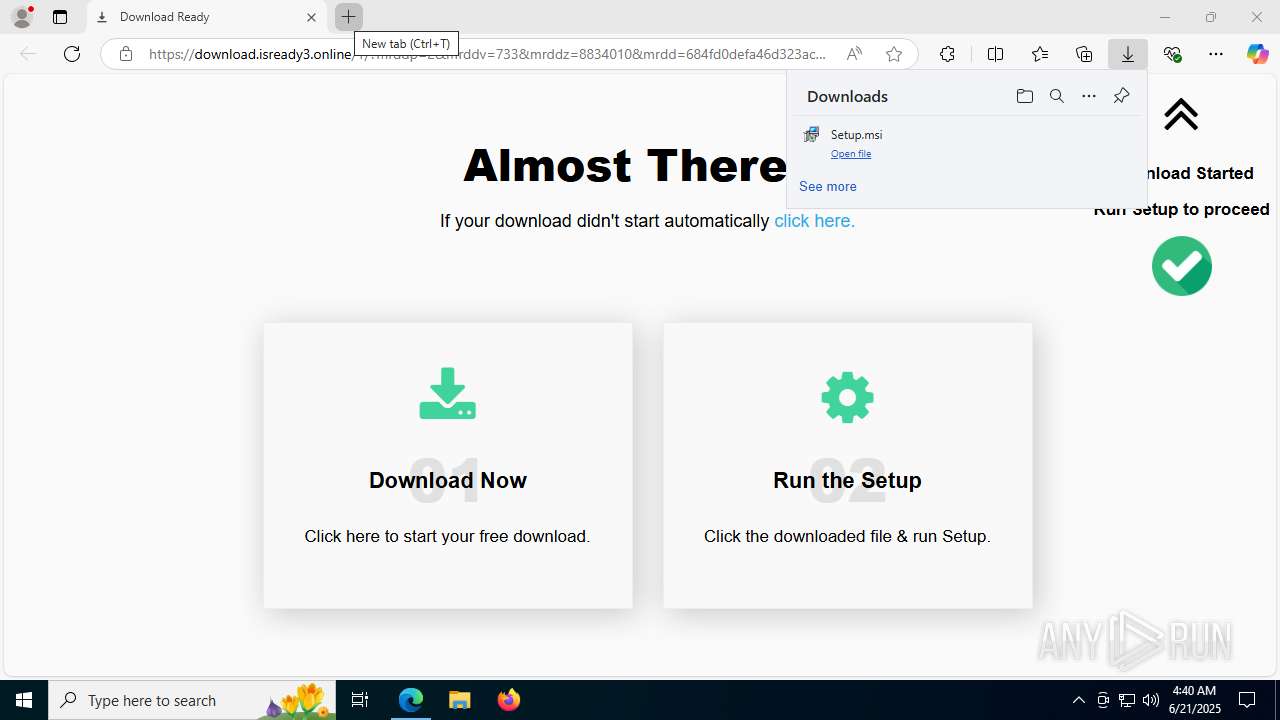Click the address bar URL
1280x720 pixels.
coord(487,54)
